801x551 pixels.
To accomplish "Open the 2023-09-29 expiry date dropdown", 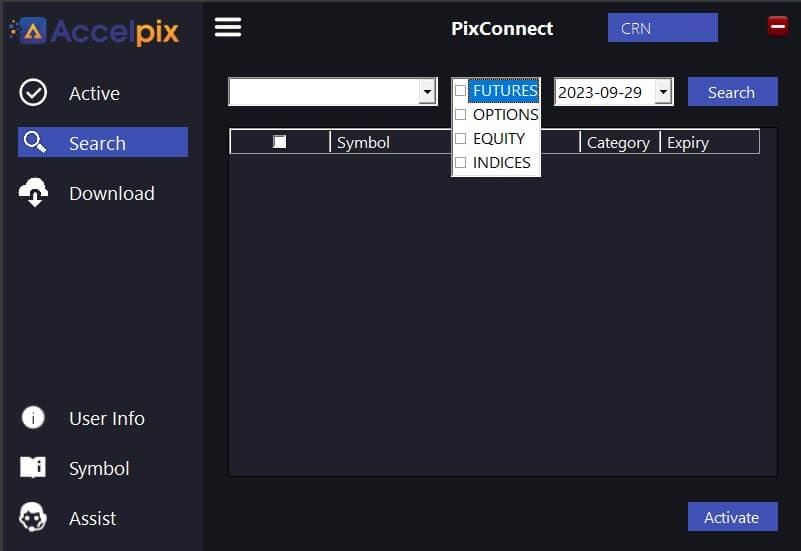I will tap(663, 92).
